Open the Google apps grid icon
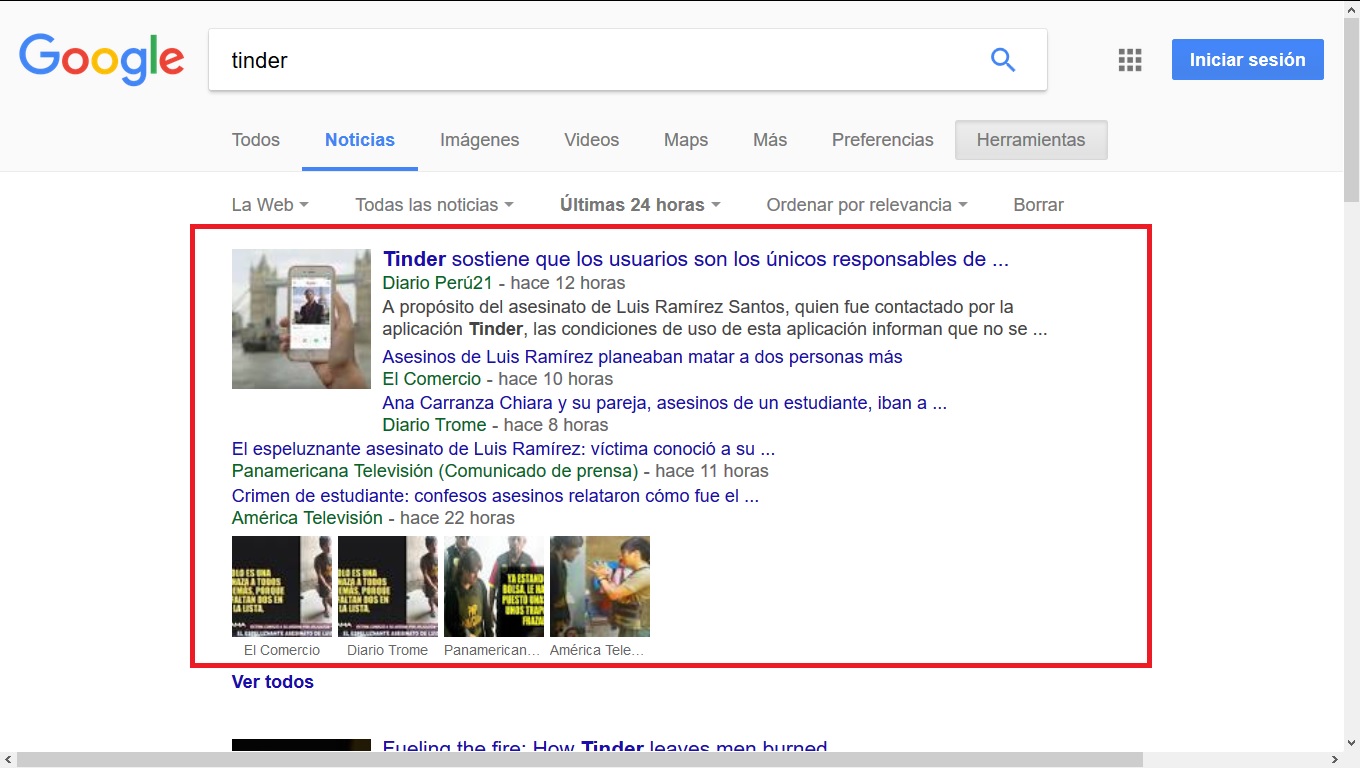The image size is (1360, 768). [x=1130, y=60]
